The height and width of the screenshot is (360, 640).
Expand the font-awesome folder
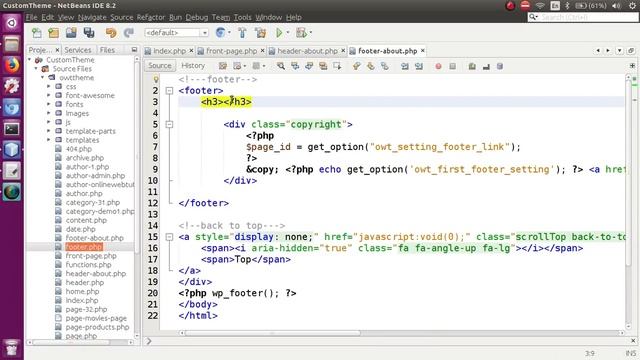pos(49,96)
